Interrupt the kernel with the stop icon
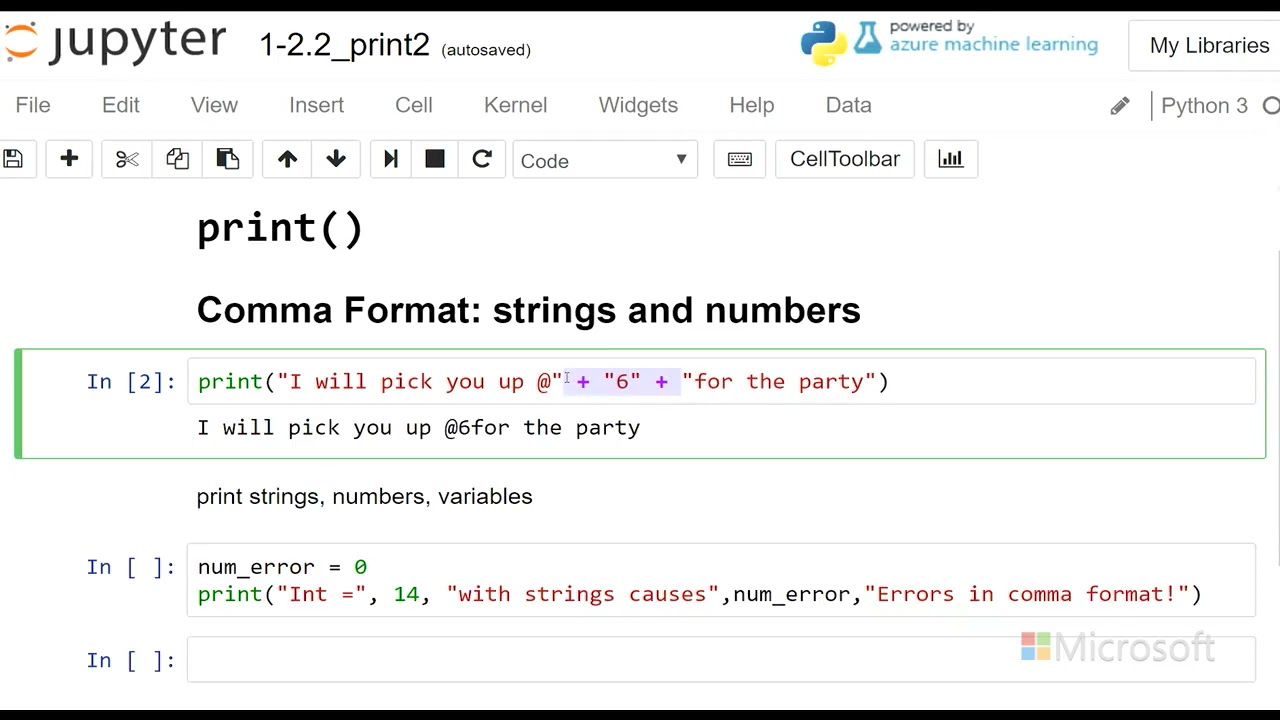This screenshot has height=720, width=1280. [435, 159]
